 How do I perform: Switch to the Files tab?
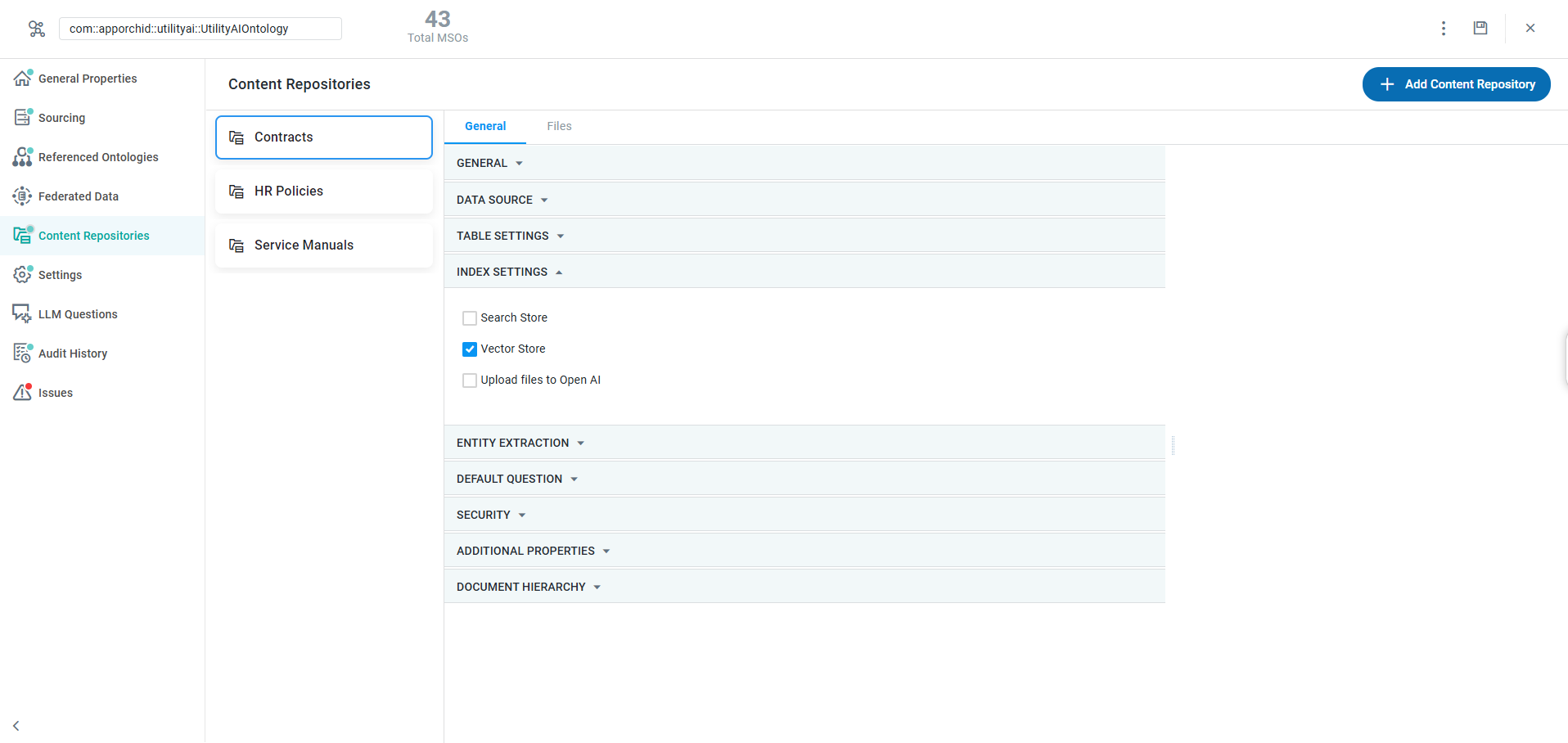(559, 126)
